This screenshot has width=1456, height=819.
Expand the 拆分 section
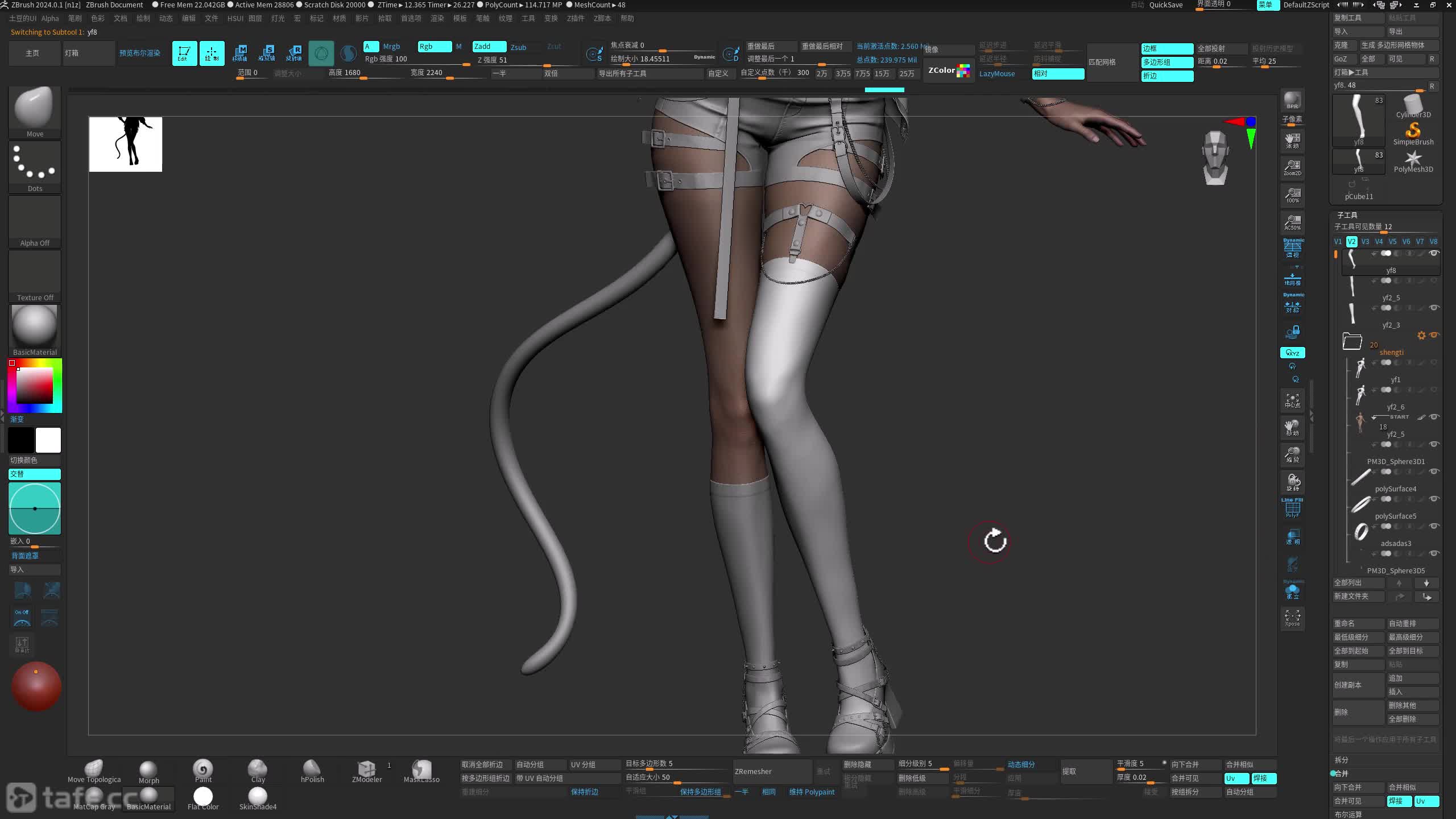coord(1341,760)
